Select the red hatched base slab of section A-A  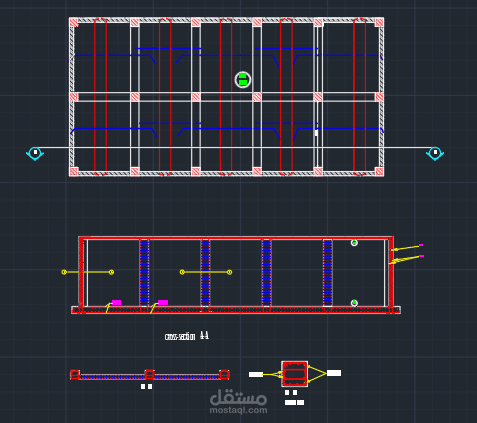(x=236, y=310)
